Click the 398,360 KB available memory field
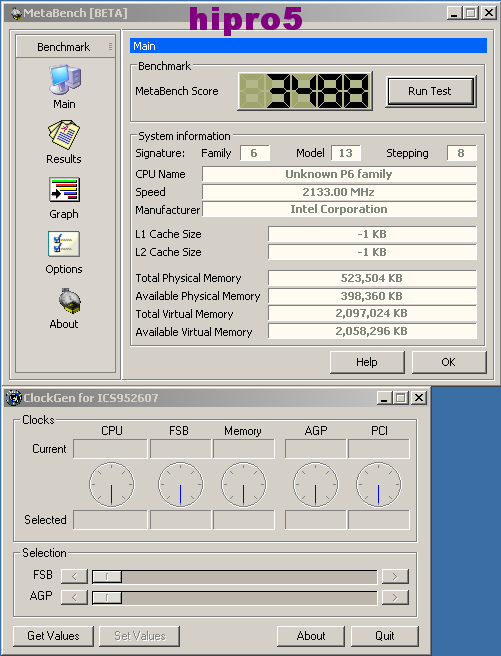 pyautogui.click(x=372, y=296)
